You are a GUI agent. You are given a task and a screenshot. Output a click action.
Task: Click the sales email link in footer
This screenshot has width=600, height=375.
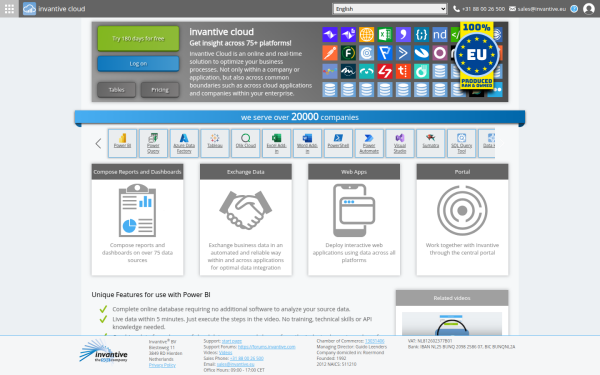point(235,364)
